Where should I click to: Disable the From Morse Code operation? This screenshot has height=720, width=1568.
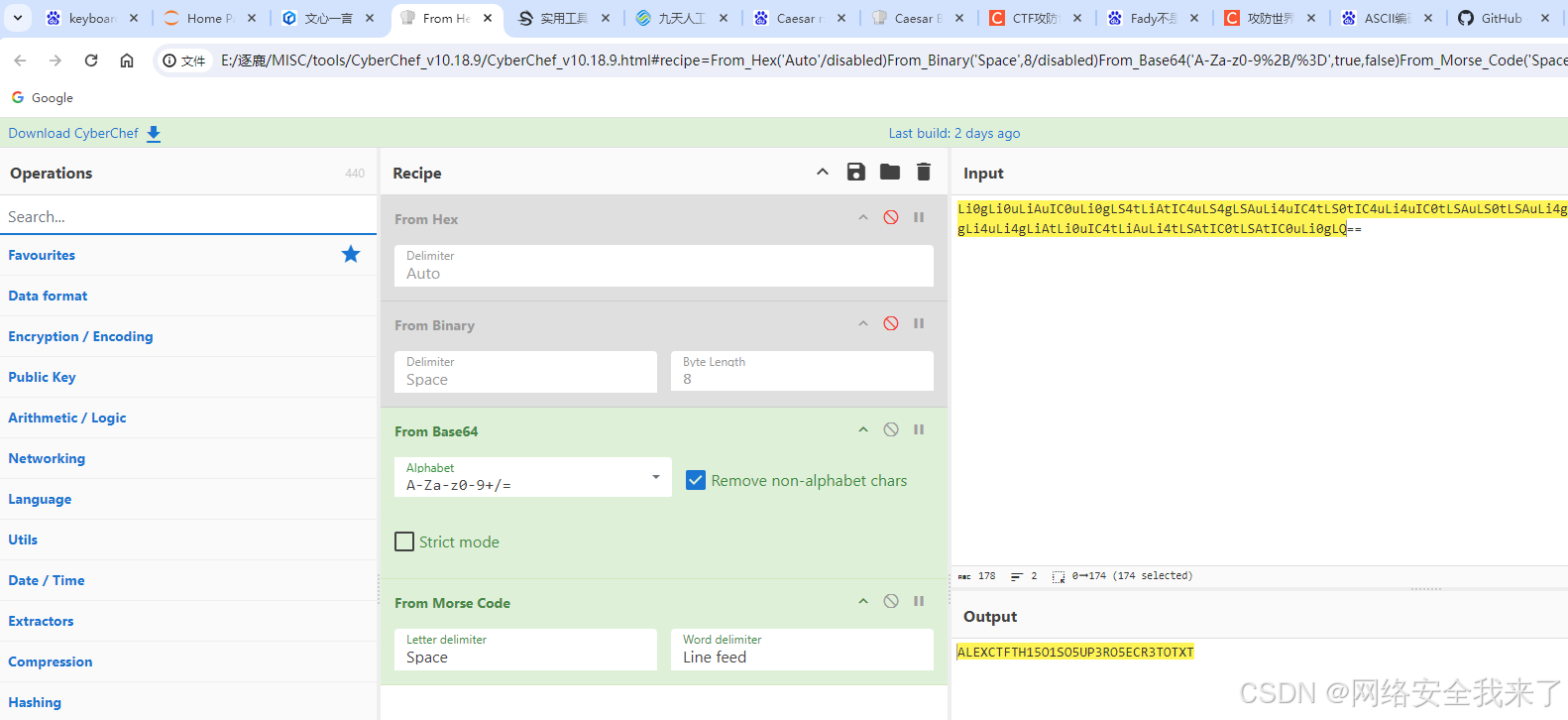click(891, 601)
